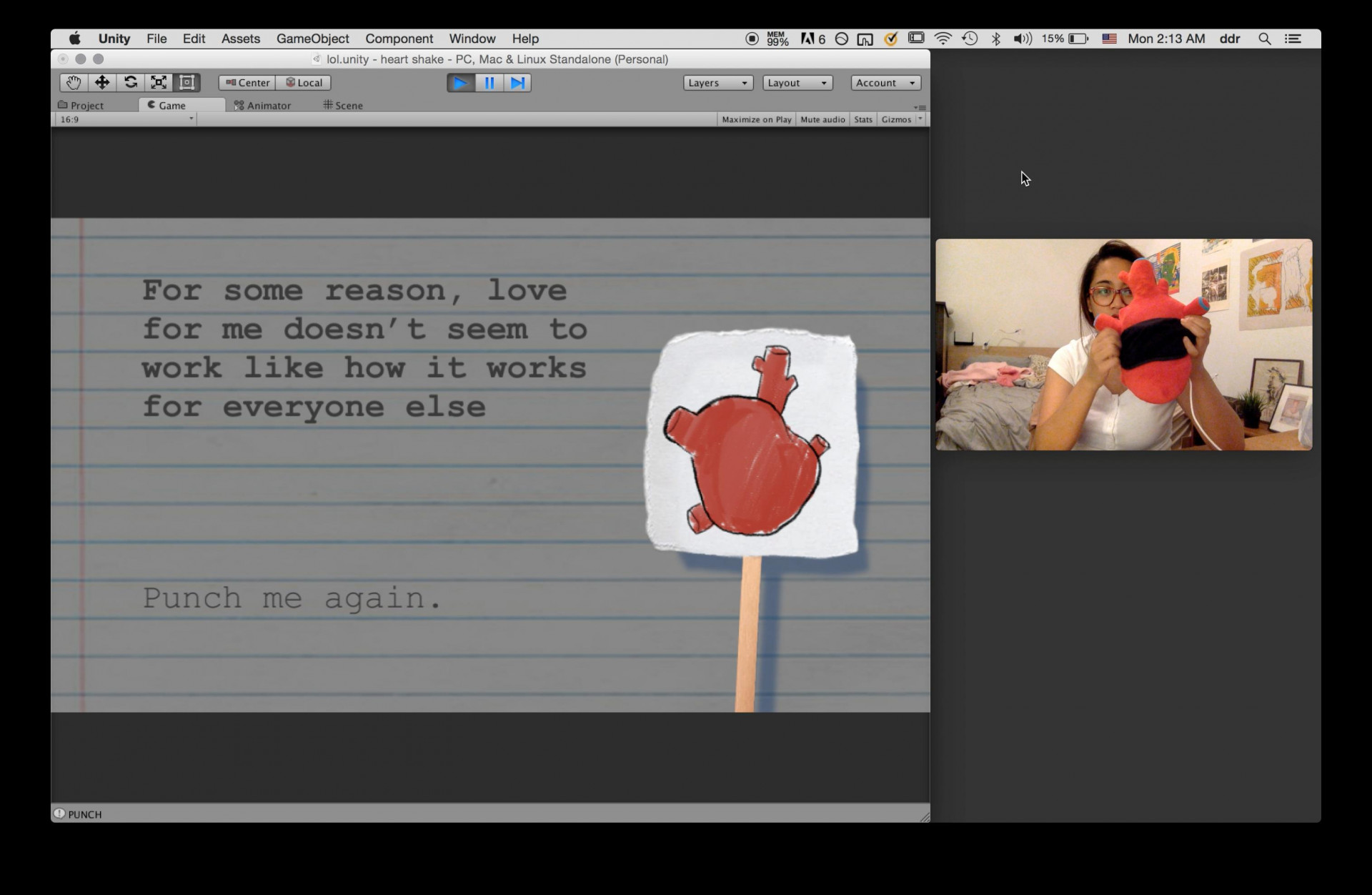The height and width of the screenshot is (895, 1372).
Task: Open the GameObject menu
Action: (312, 39)
